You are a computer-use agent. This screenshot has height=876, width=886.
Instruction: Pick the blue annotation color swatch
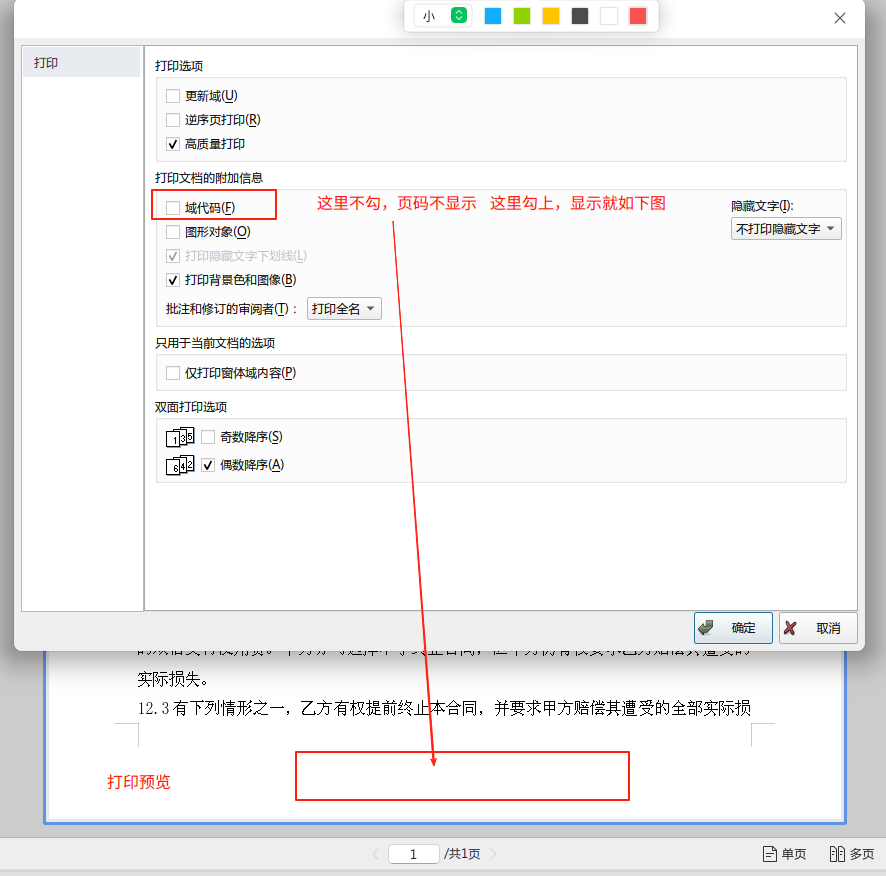pyautogui.click(x=493, y=16)
